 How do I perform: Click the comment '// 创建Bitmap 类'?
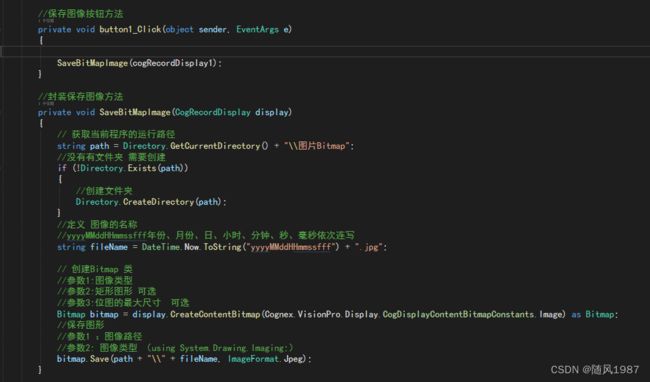95,269
